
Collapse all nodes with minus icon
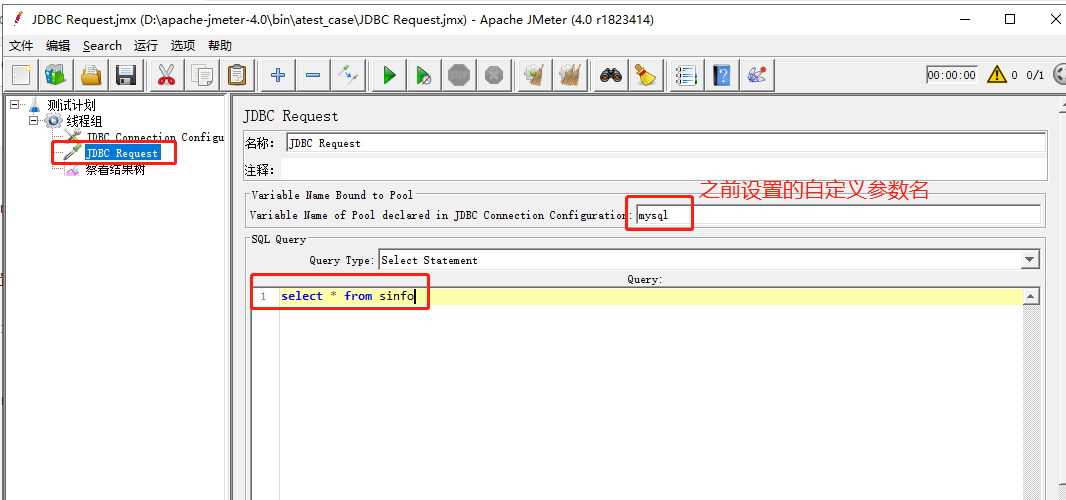(x=313, y=75)
